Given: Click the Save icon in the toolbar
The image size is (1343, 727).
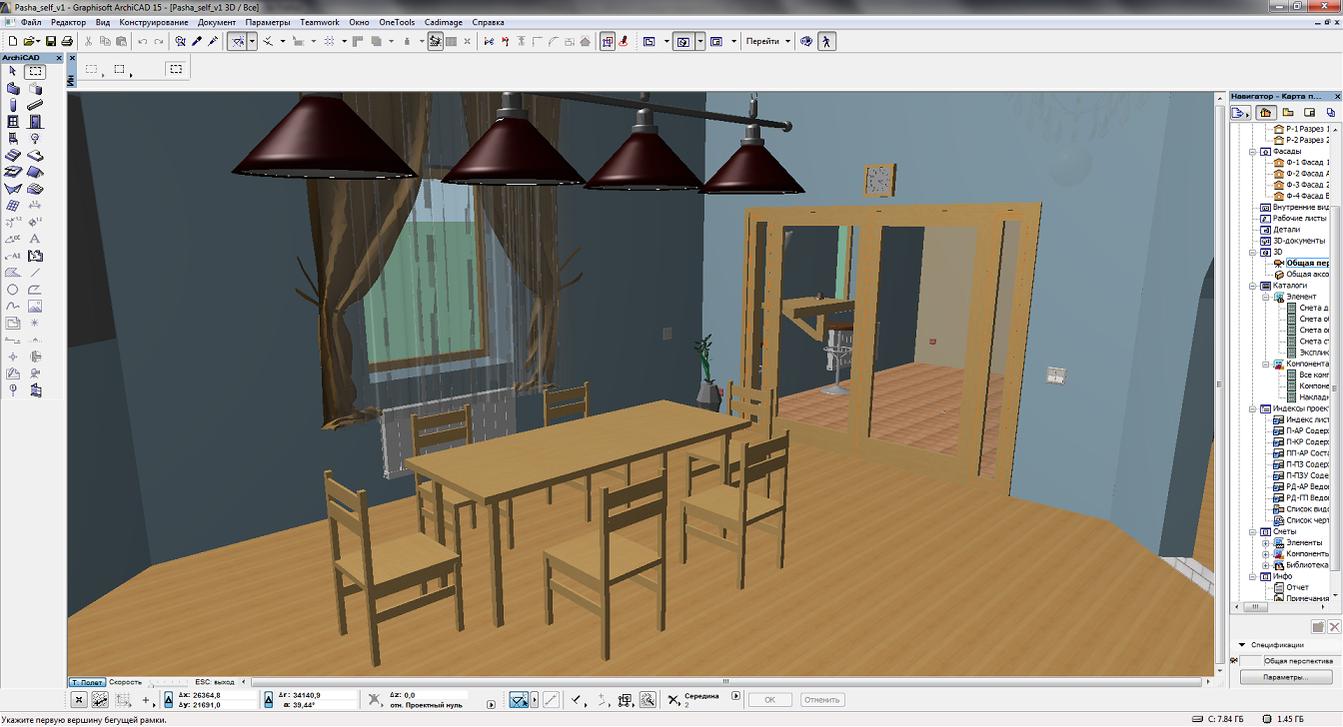Looking at the screenshot, I should point(51,41).
